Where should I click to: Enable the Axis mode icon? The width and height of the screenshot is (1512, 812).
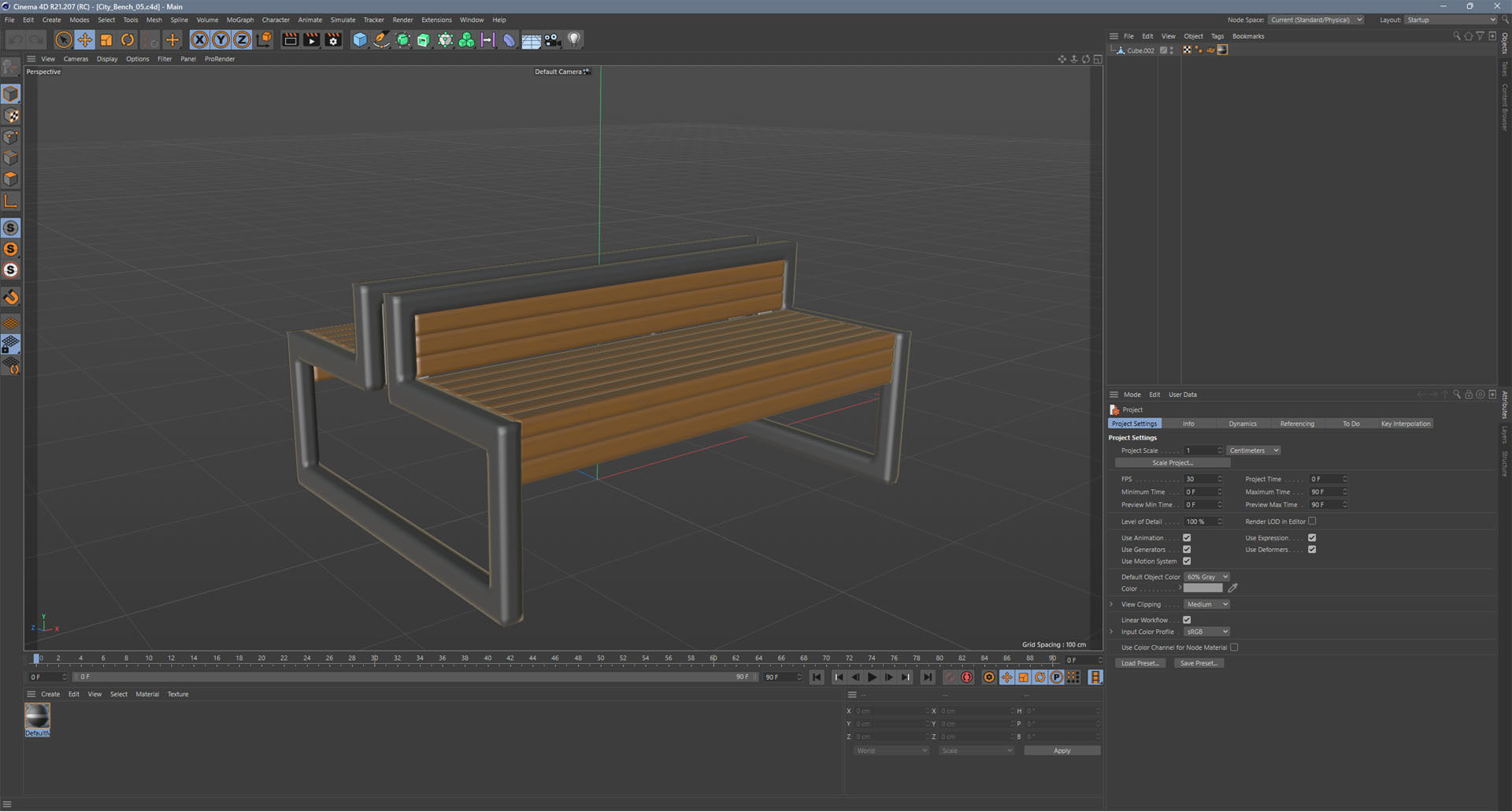[11, 202]
